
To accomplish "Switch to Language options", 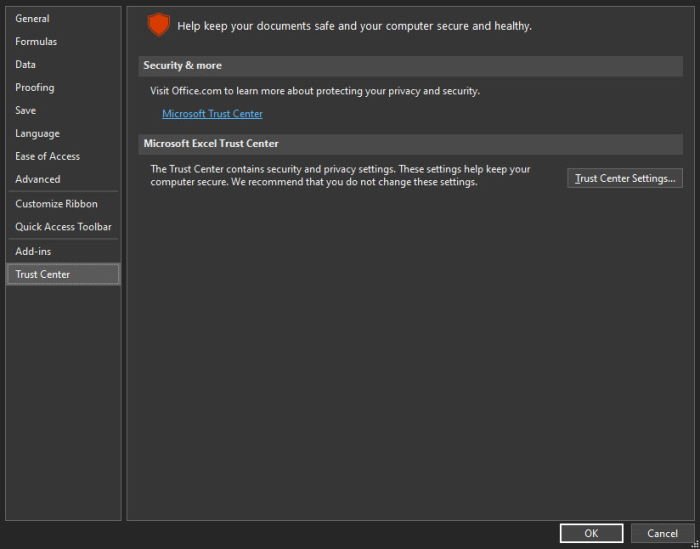I will click(x=38, y=134).
